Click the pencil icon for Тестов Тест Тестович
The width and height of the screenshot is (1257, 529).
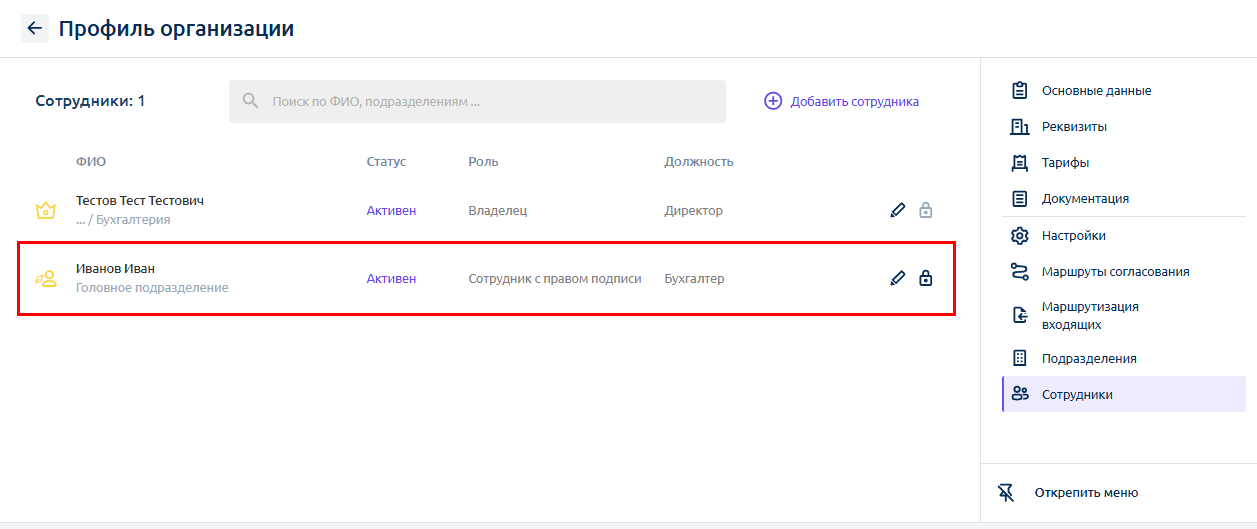tap(897, 210)
